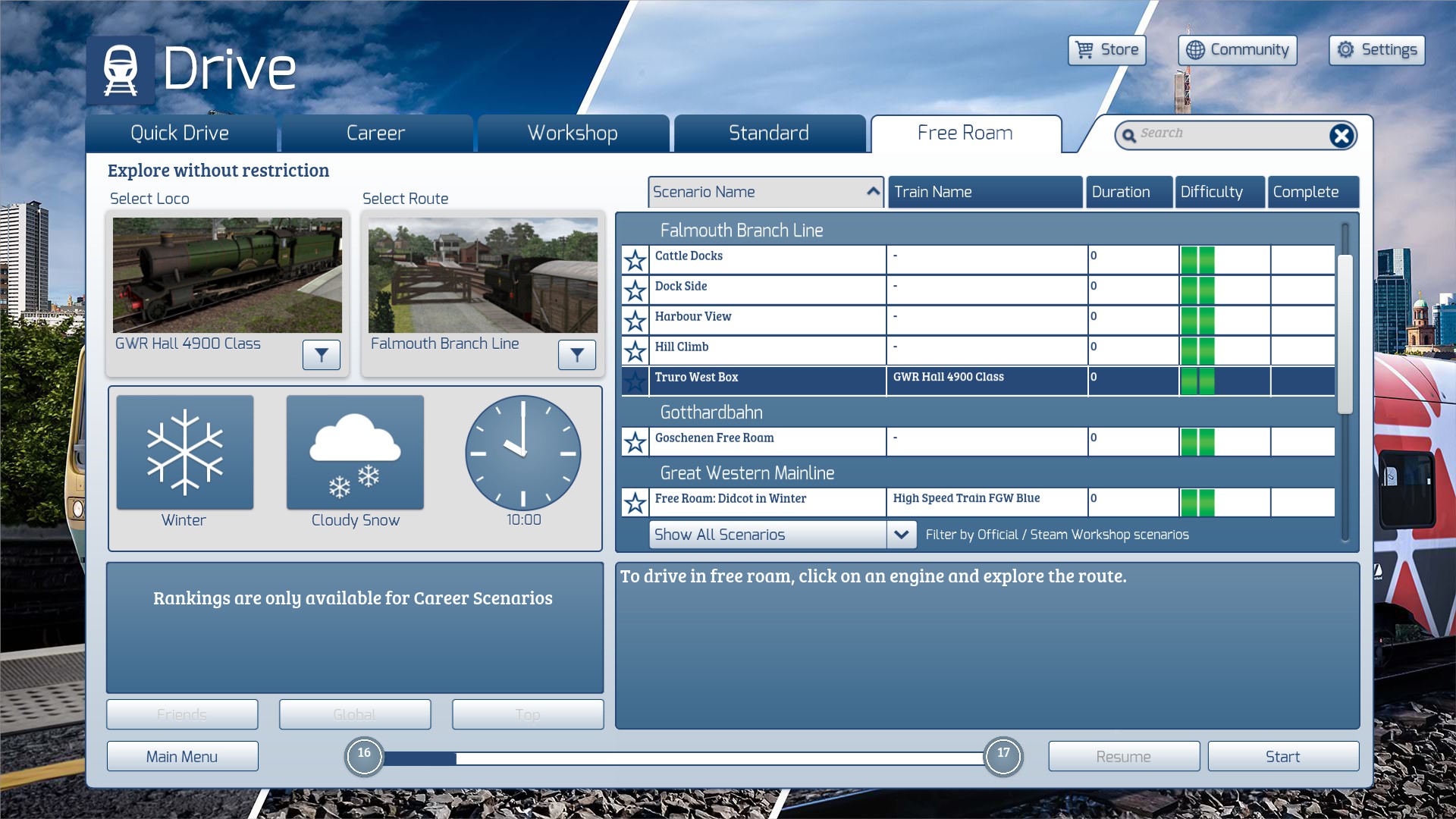
Task: Clear search with the X icon
Action: click(1341, 136)
